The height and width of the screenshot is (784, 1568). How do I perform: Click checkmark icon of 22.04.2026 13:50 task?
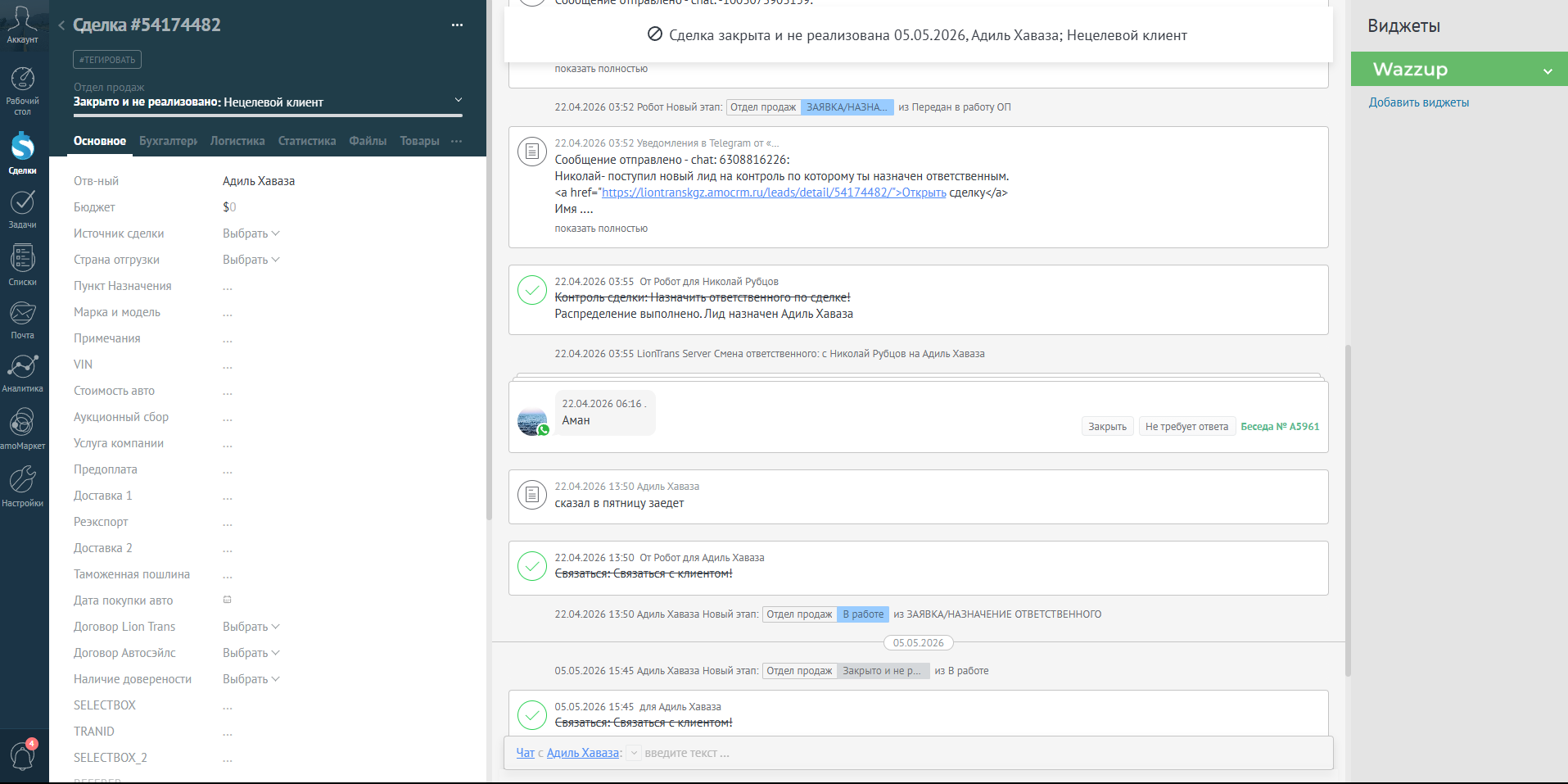pos(532,565)
